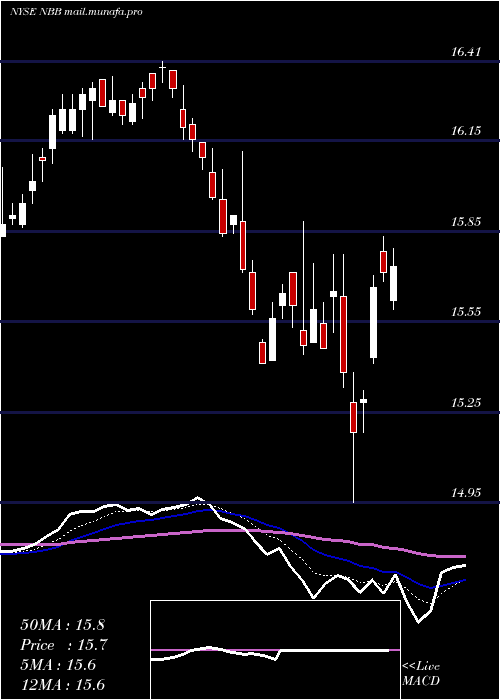Click inside the MACD inset chart box
The image size is (500, 700).
(x=275, y=650)
